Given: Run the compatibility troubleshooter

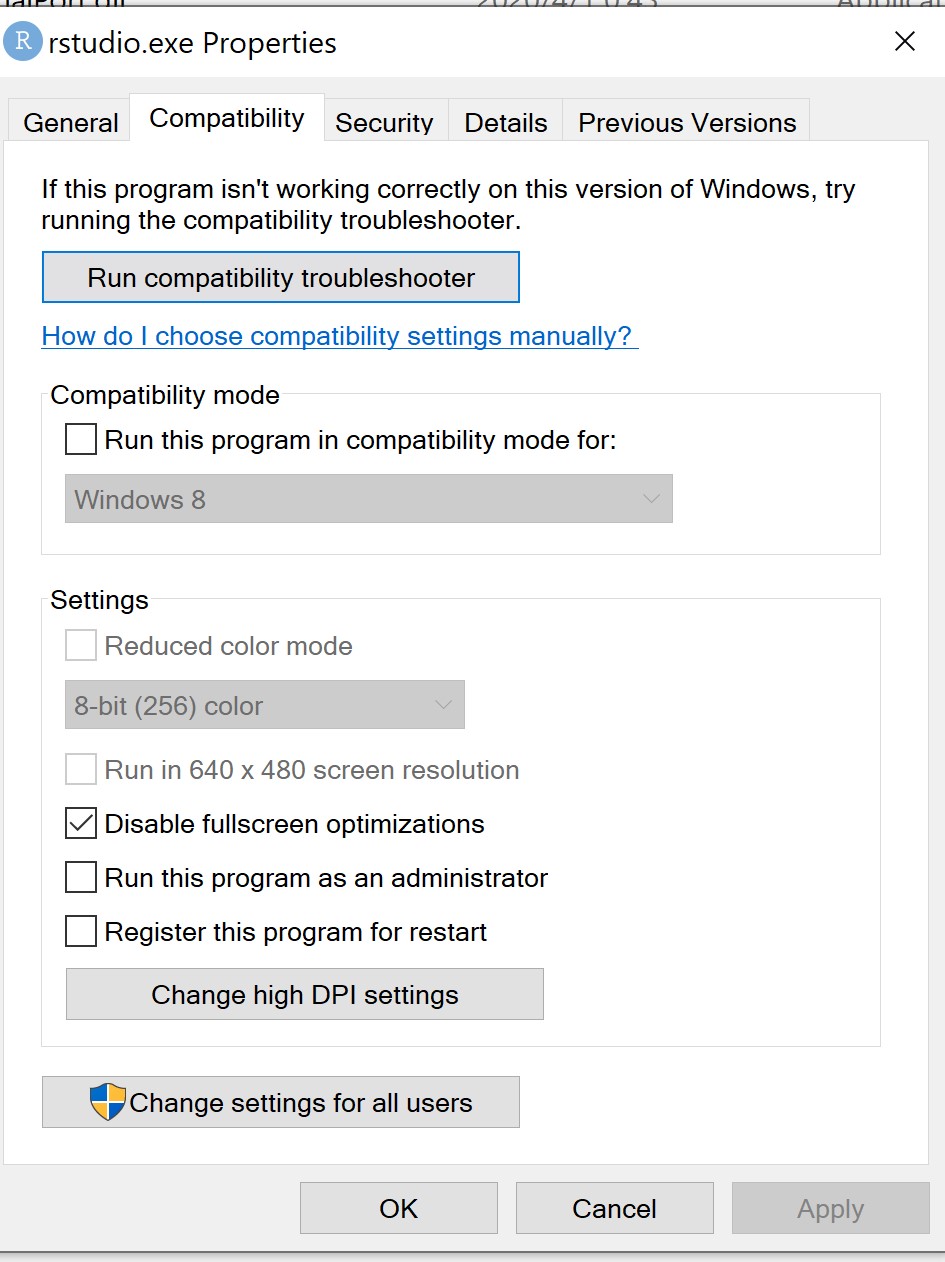Looking at the screenshot, I should pos(281,277).
